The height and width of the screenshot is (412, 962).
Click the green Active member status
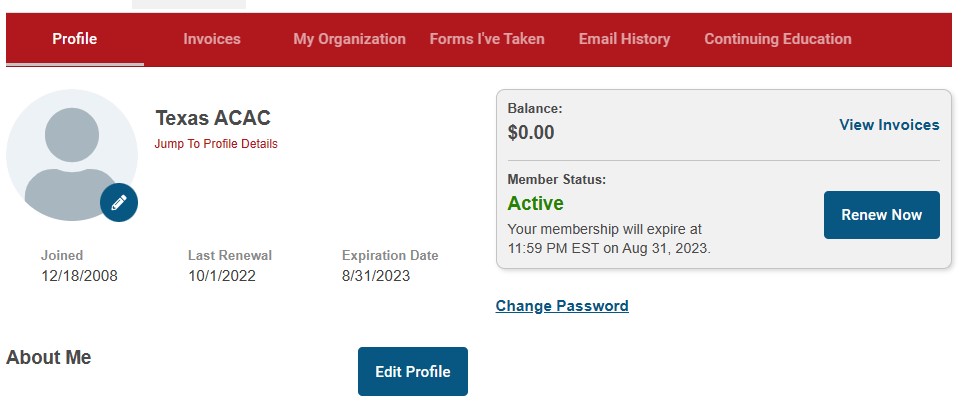[535, 204]
